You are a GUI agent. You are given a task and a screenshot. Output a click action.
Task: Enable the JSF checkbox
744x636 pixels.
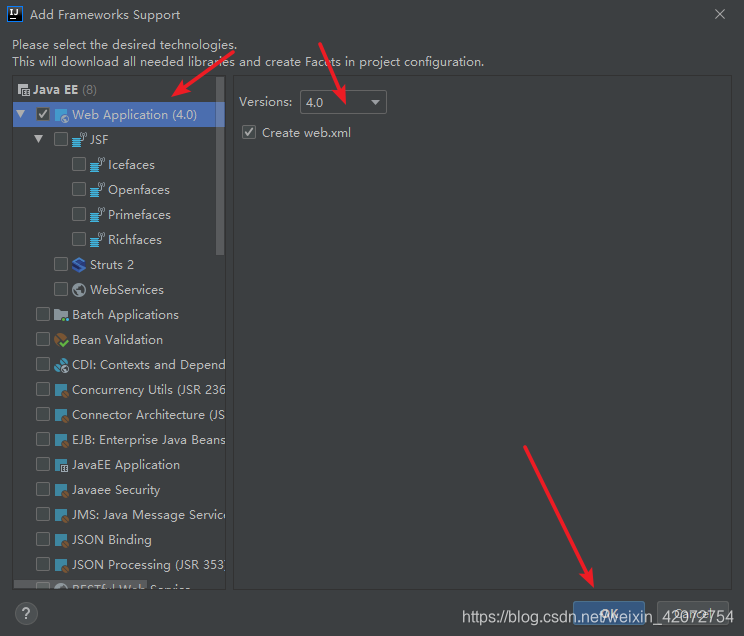click(x=61, y=139)
